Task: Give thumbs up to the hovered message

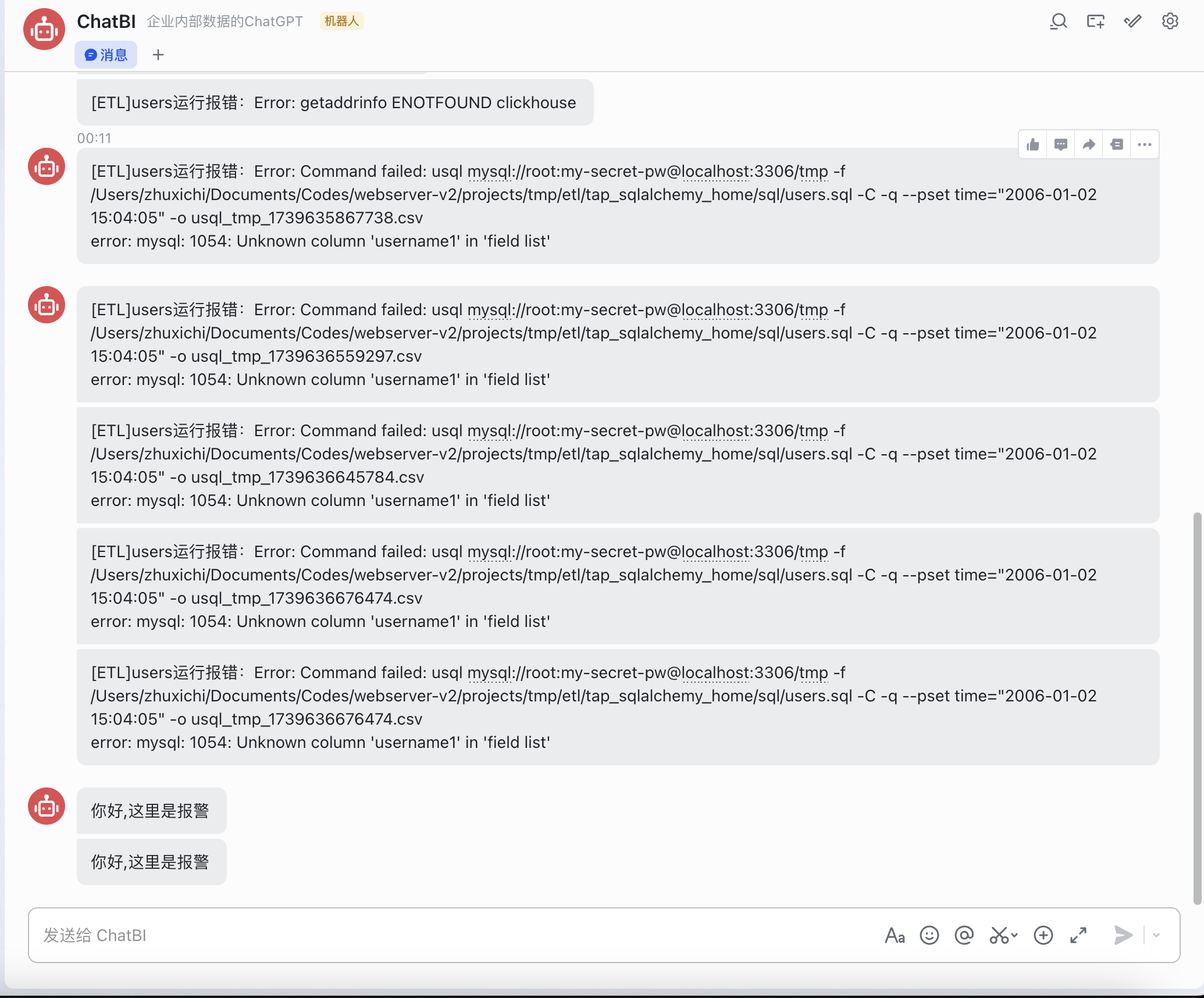Action: point(1033,145)
